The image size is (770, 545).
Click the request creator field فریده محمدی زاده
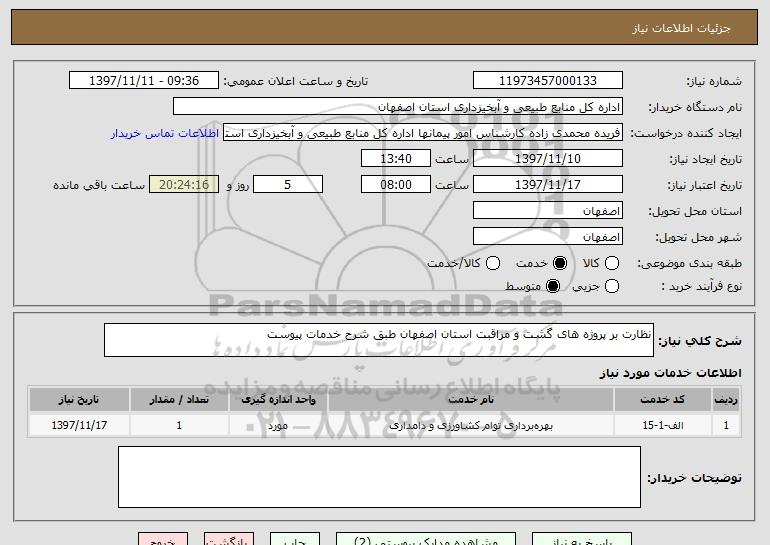(423, 133)
